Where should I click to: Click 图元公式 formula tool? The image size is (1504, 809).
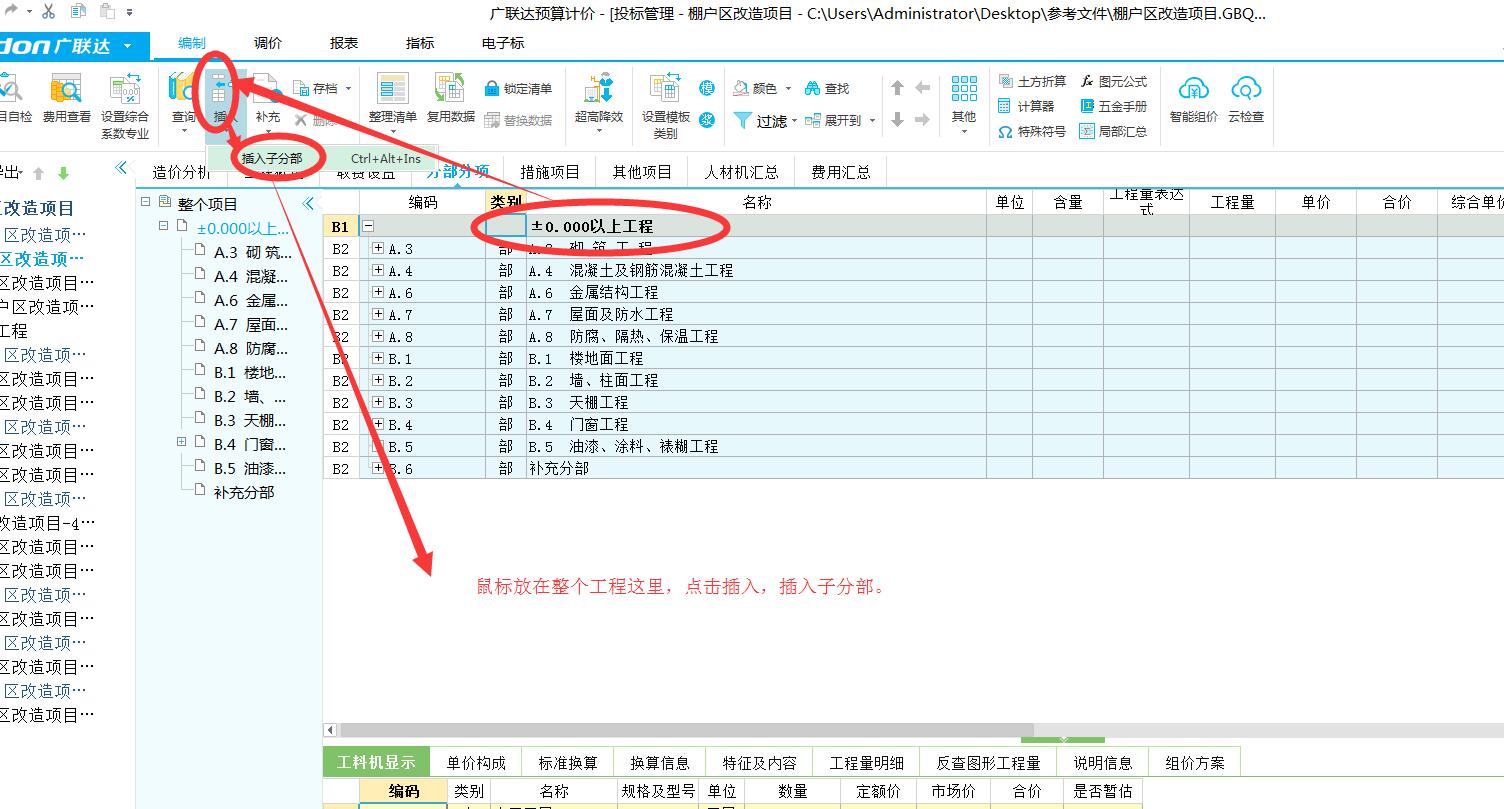tap(1113, 81)
